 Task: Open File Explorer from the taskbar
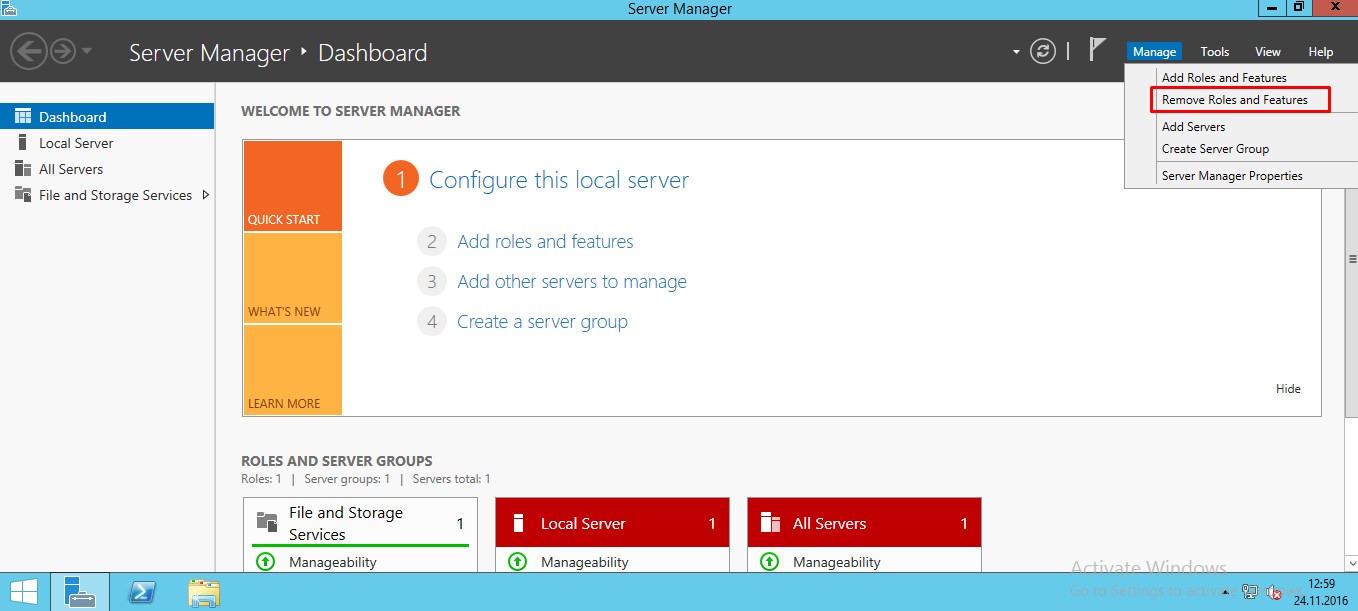(204, 592)
